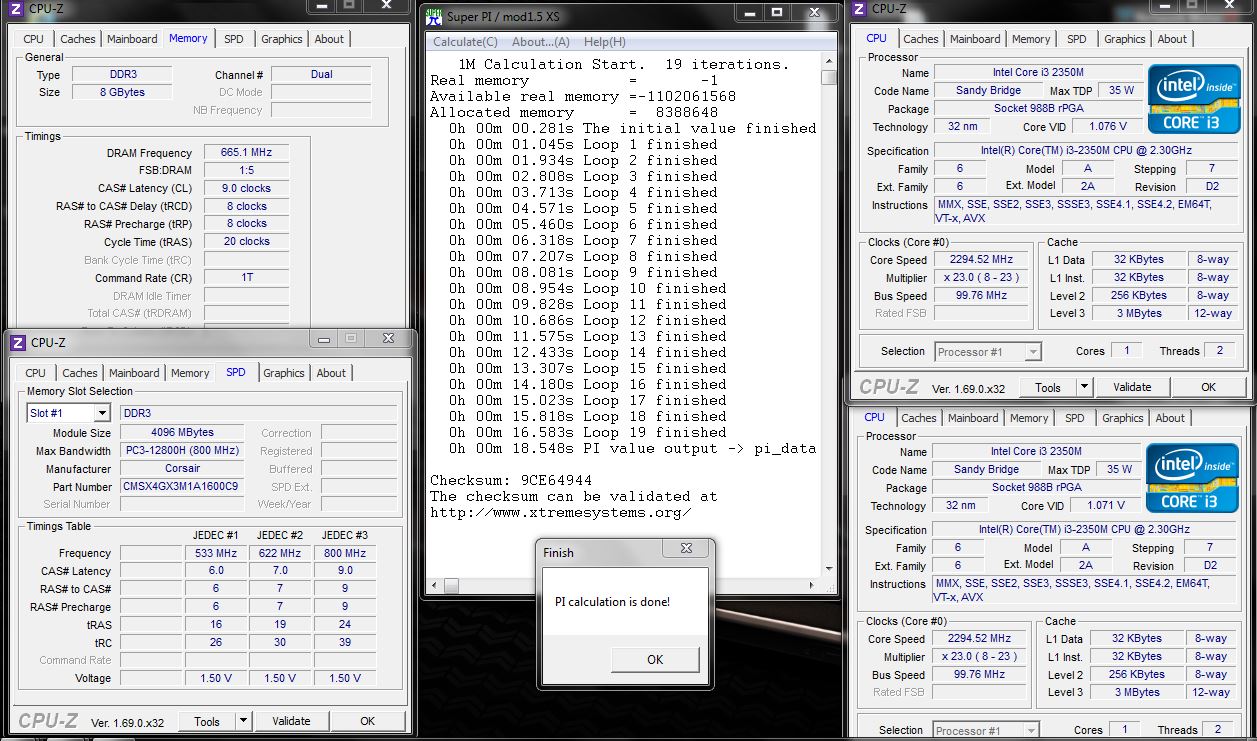Open Memory tab in lower CPU window
1257x741 pixels.
1029,418
